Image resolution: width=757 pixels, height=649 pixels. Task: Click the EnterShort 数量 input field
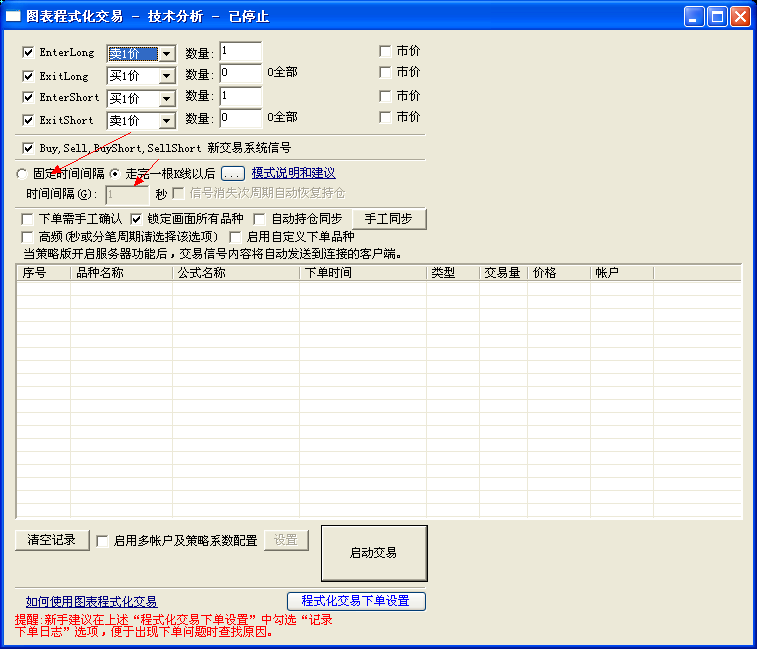(x=240, y=97)
